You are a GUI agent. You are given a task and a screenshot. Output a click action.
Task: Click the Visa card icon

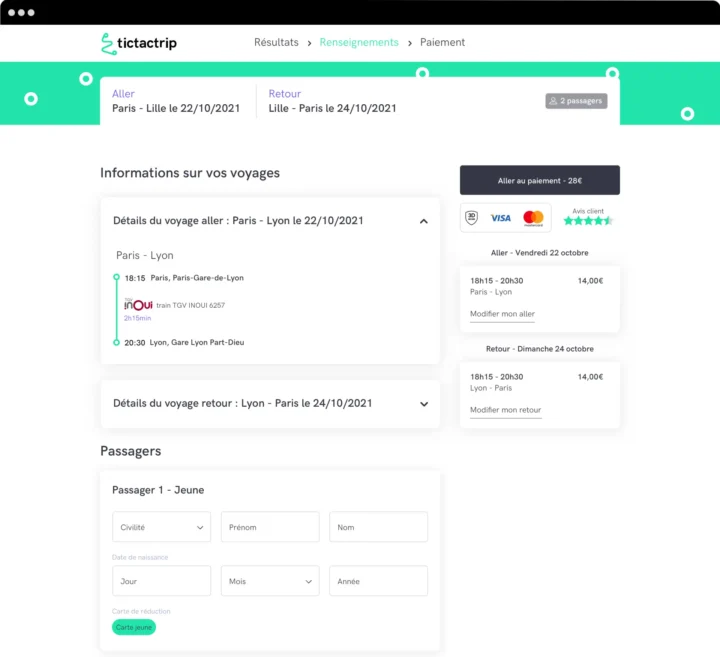coord(501,218)
